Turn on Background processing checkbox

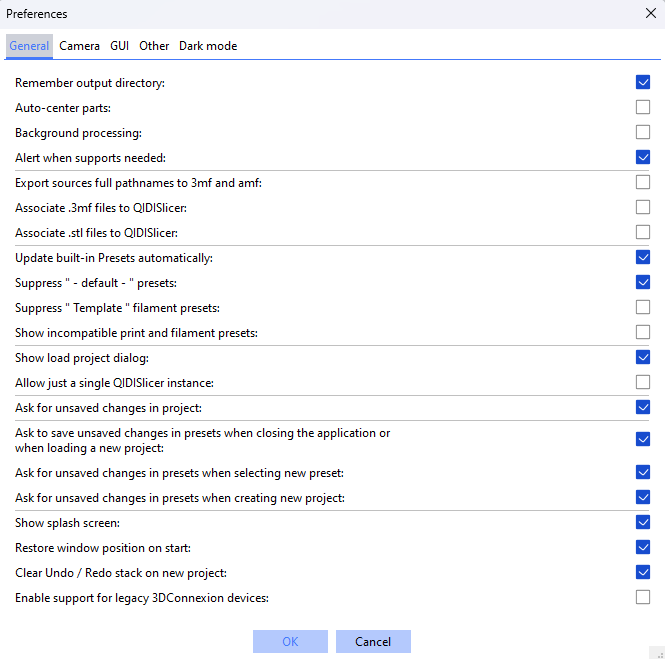[x=643, y=132]
